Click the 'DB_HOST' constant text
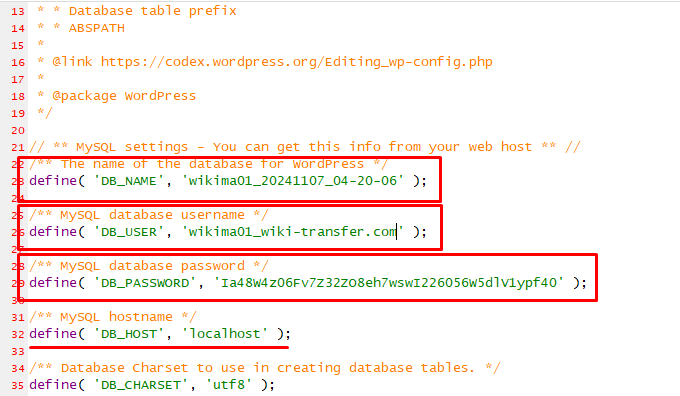The image size is (680, 396). [129, 334]
